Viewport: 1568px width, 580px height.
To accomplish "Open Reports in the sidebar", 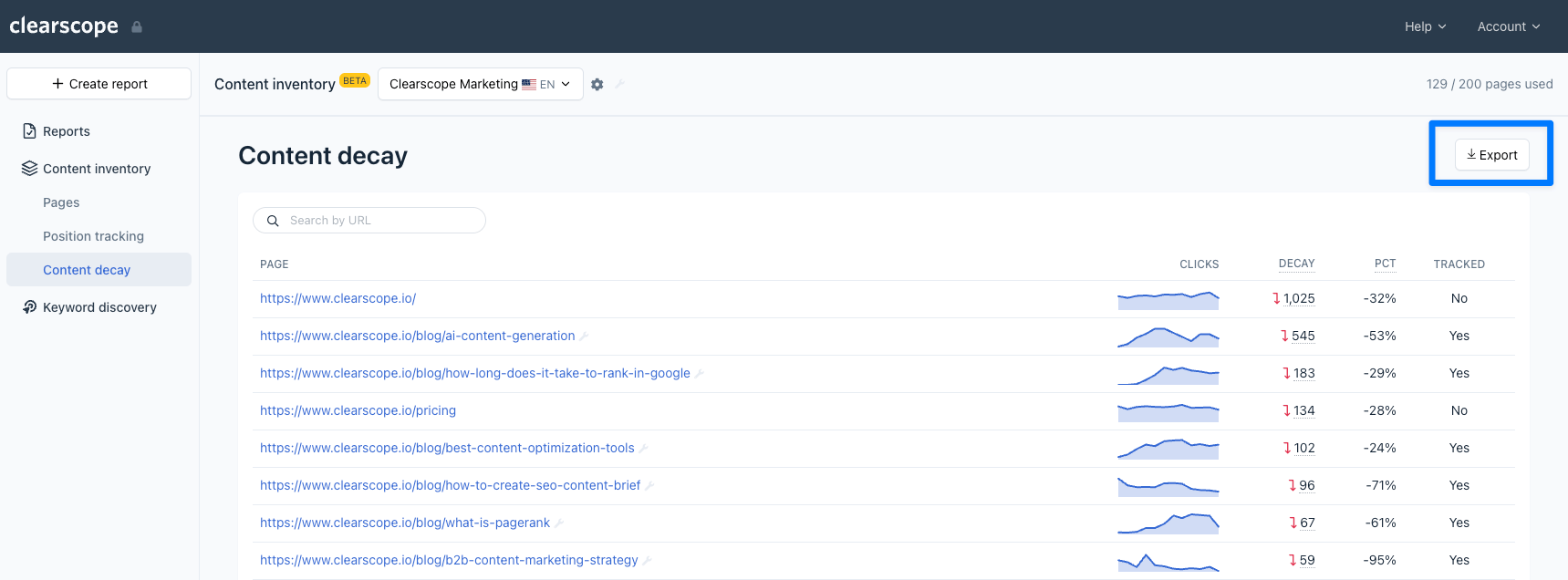I will click(67, 131).
